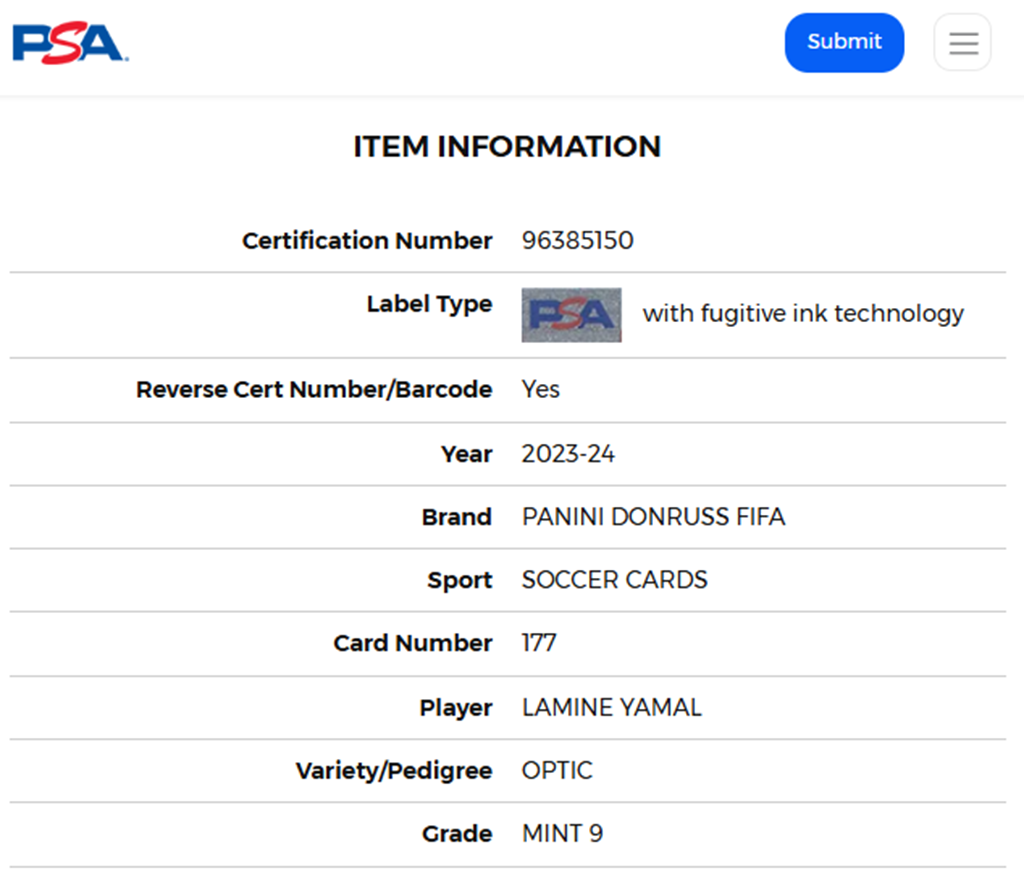
Task: Click the PSA logo in the header
Action: tap(68, 43)
